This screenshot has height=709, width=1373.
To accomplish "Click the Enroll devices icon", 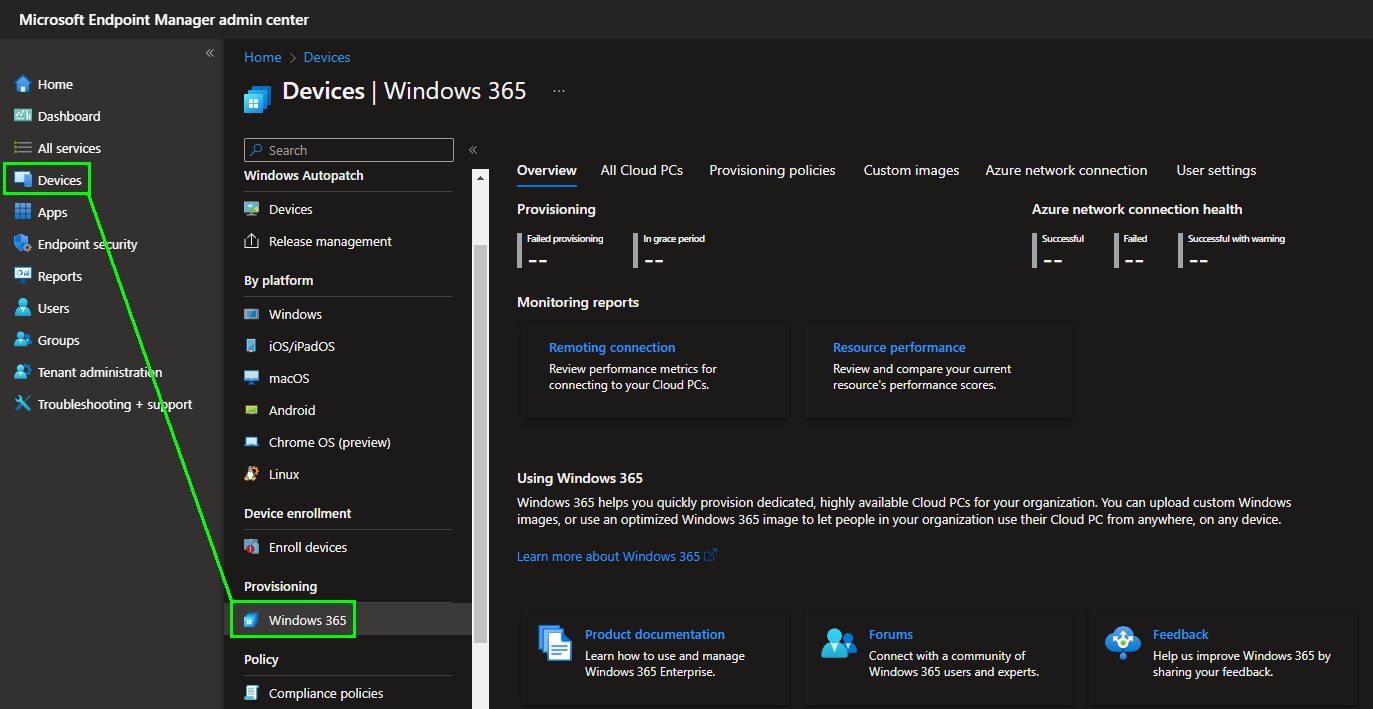I will tap(252, 547).
